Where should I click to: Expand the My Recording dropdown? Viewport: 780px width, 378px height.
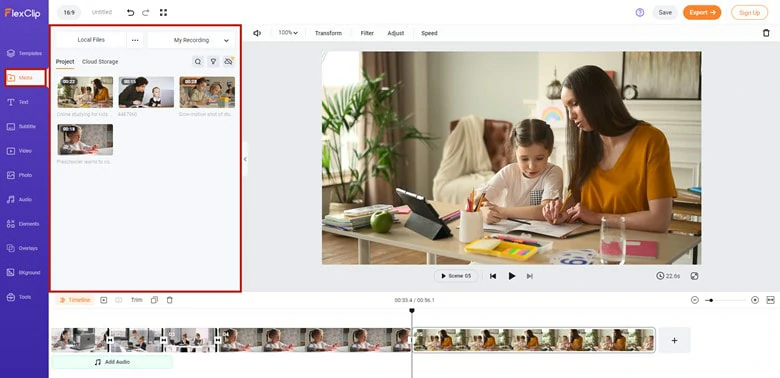click(x=192, y=40)
